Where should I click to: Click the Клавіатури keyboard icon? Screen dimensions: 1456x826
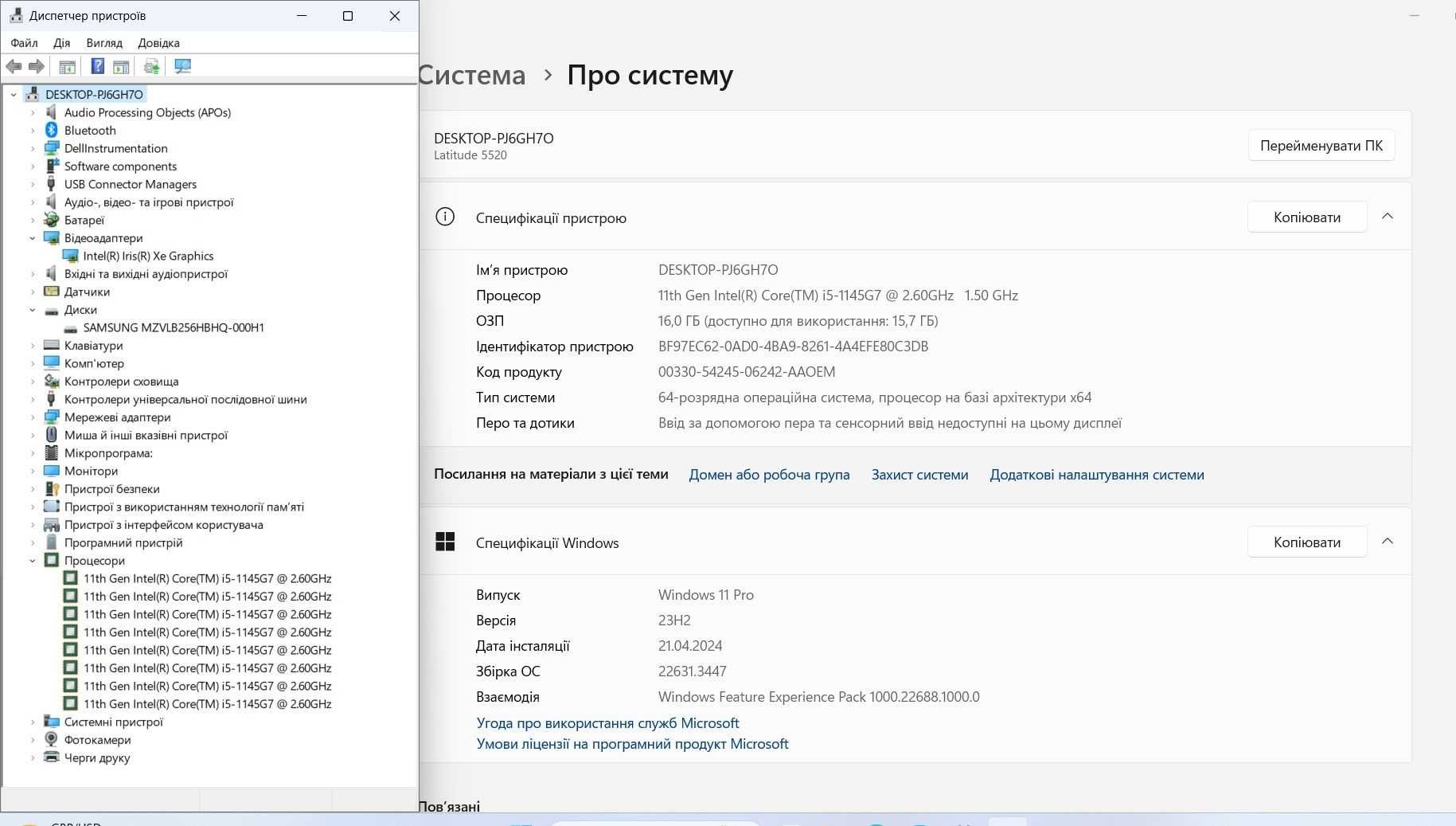click(52, 345)
